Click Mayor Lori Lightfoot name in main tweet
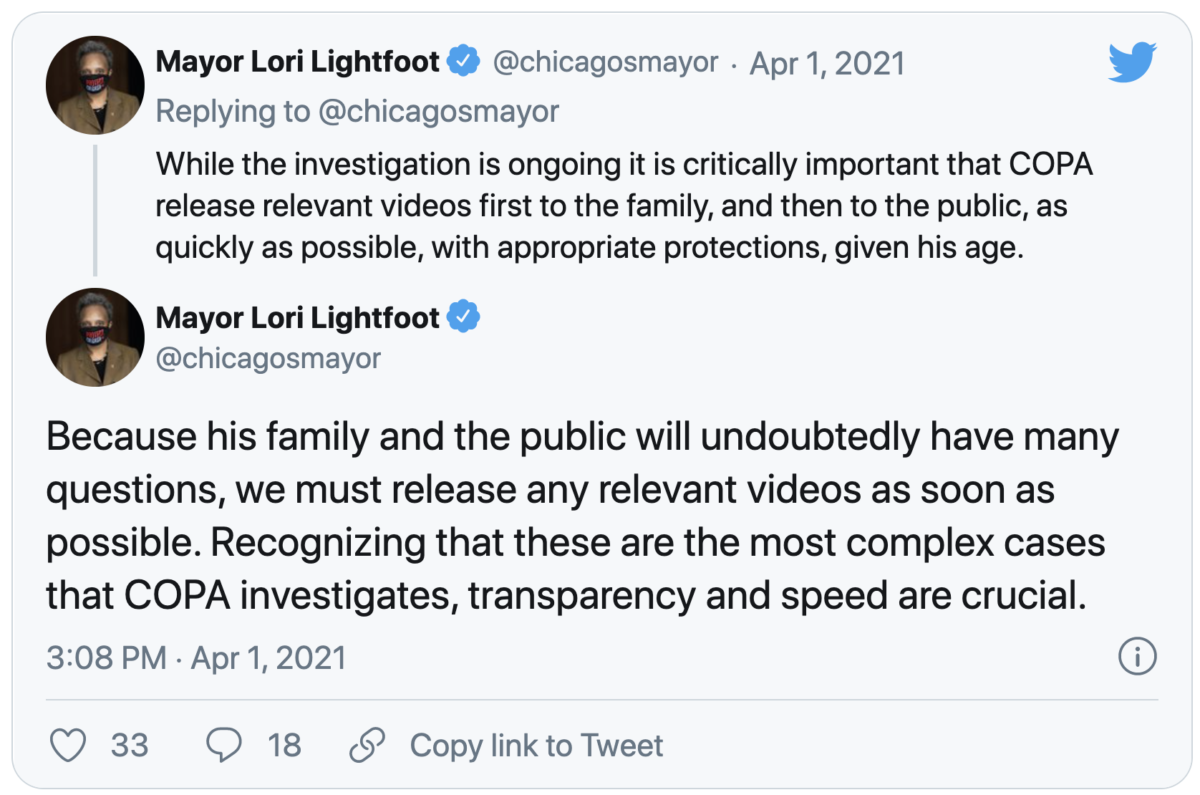This screenshot has height=795, width=1200. pos(297,318)
